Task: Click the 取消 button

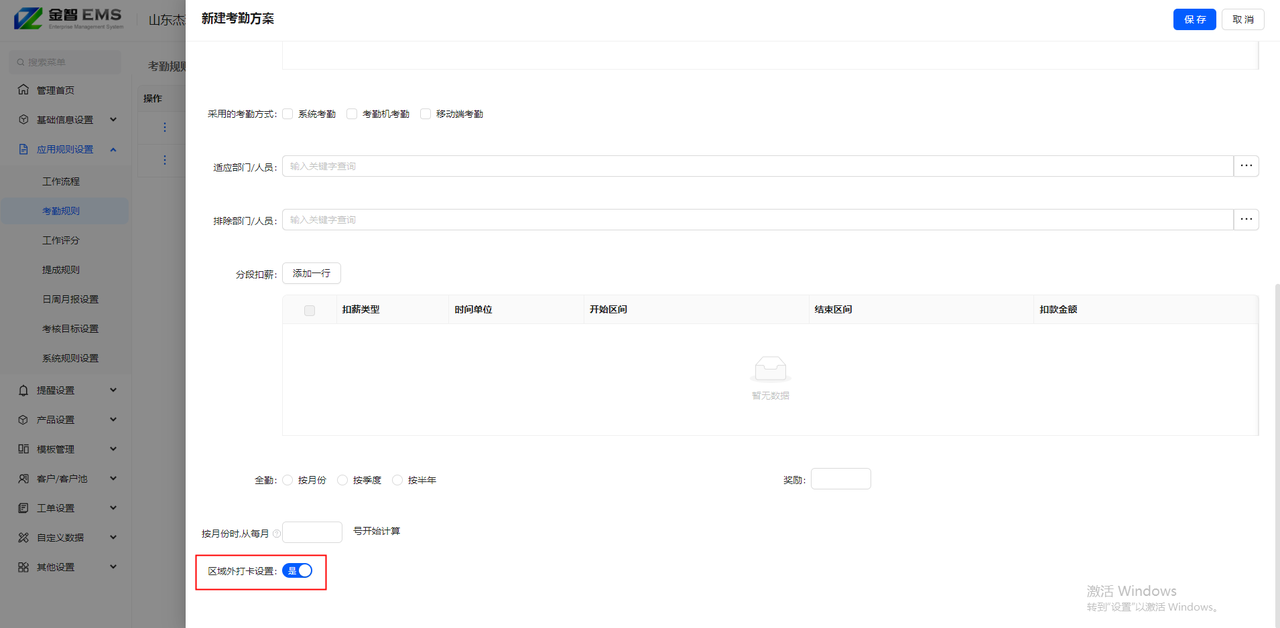Action: click(x=1243, y=19)
